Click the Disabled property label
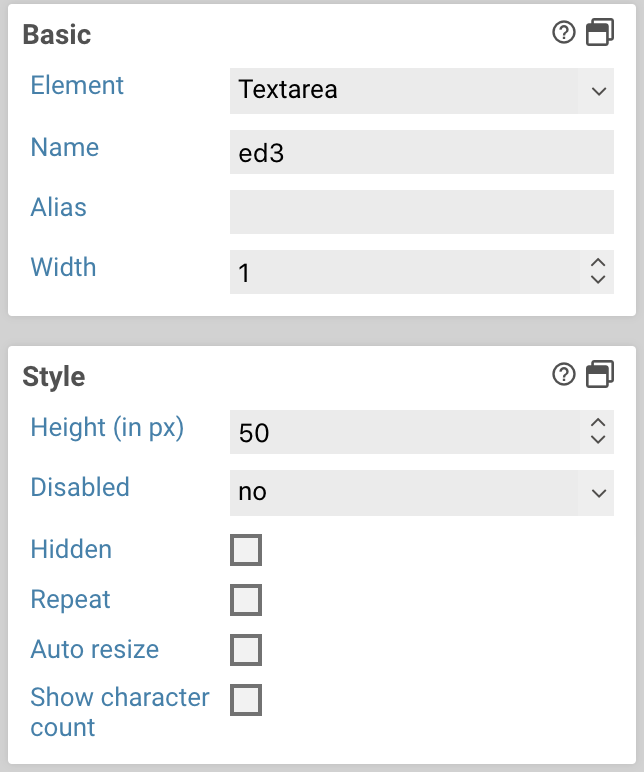 pos(80,487)
